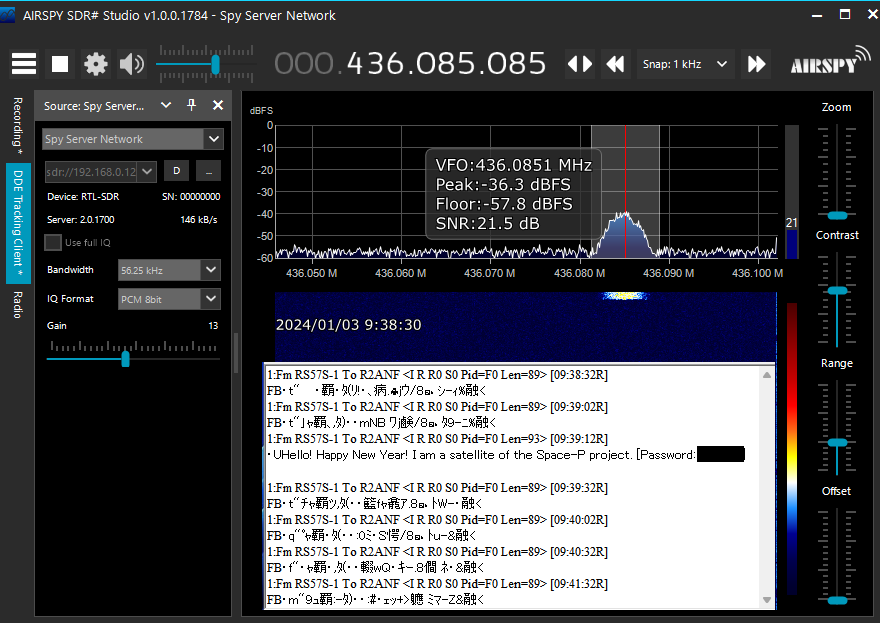Click the waterfall color gradient bar

point(791,448)
